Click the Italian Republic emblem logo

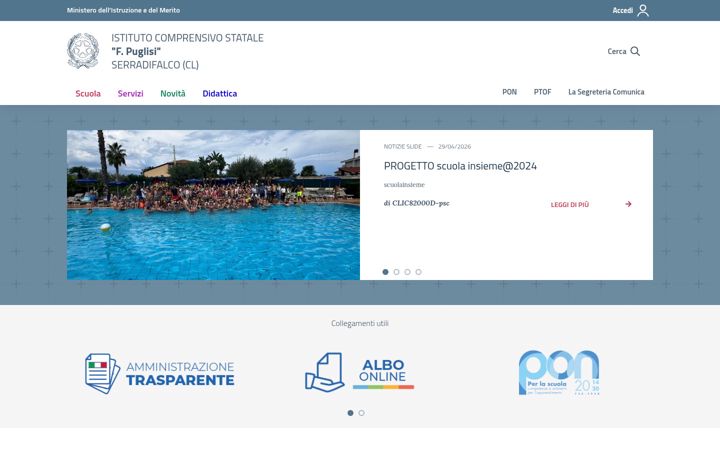tap(83, 51)
